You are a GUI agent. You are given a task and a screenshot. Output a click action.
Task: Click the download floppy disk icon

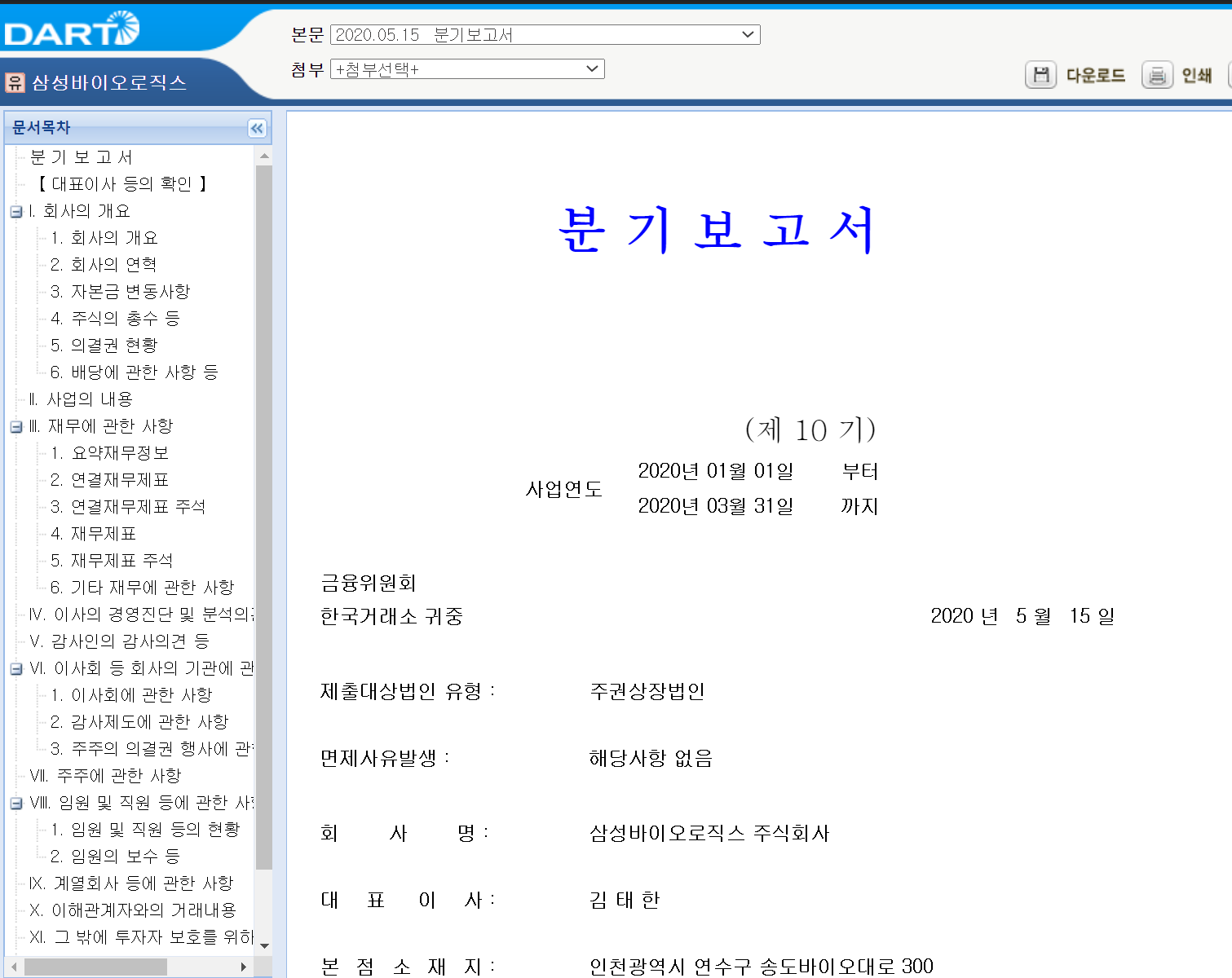tap(1040, 75)
